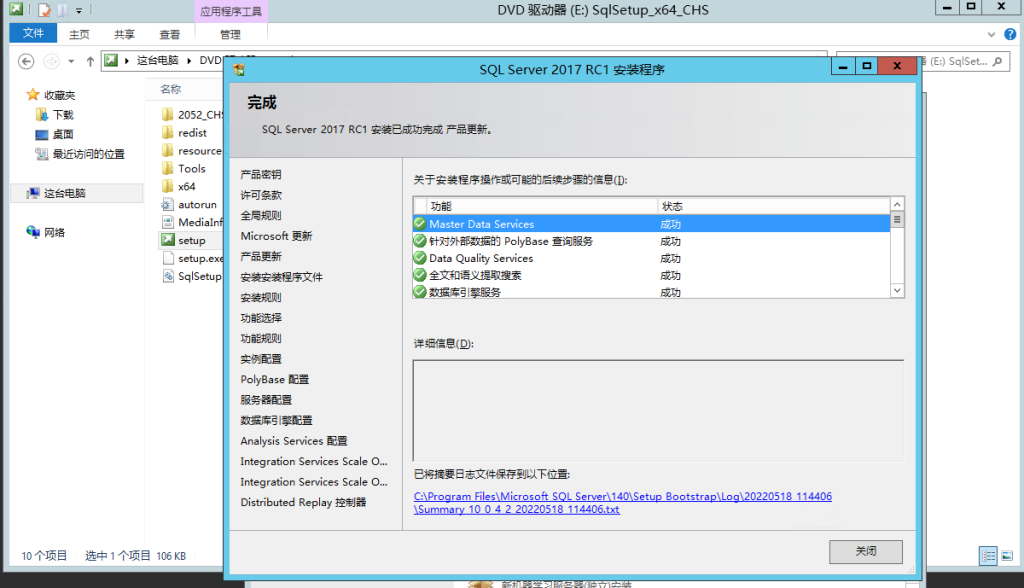This screenshot has width=1024, height=588.
Task: Launch the green setup application icon
Action: [166, 240]
